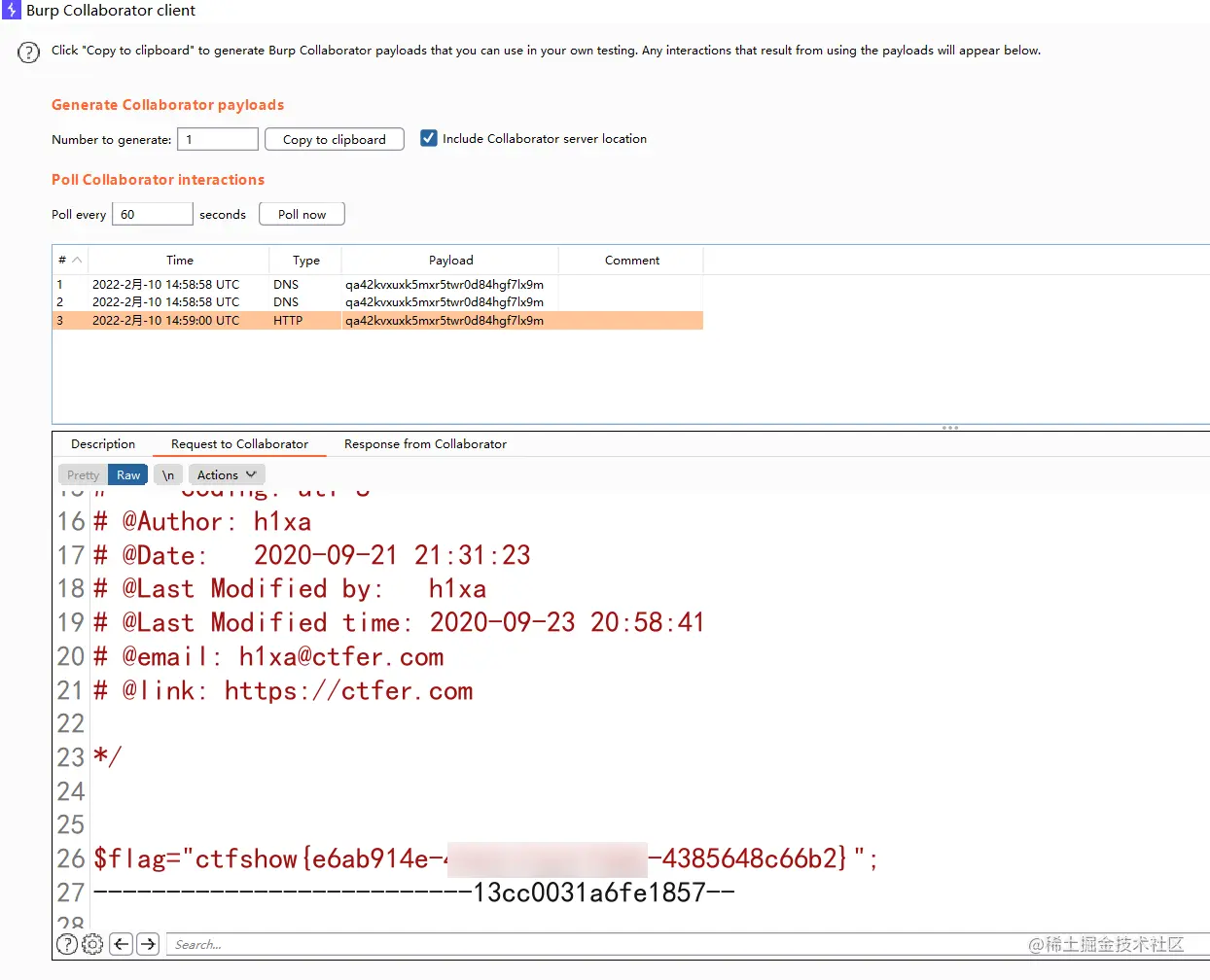
Task: Click Copy to clipboard button
Action: (335, 139)
